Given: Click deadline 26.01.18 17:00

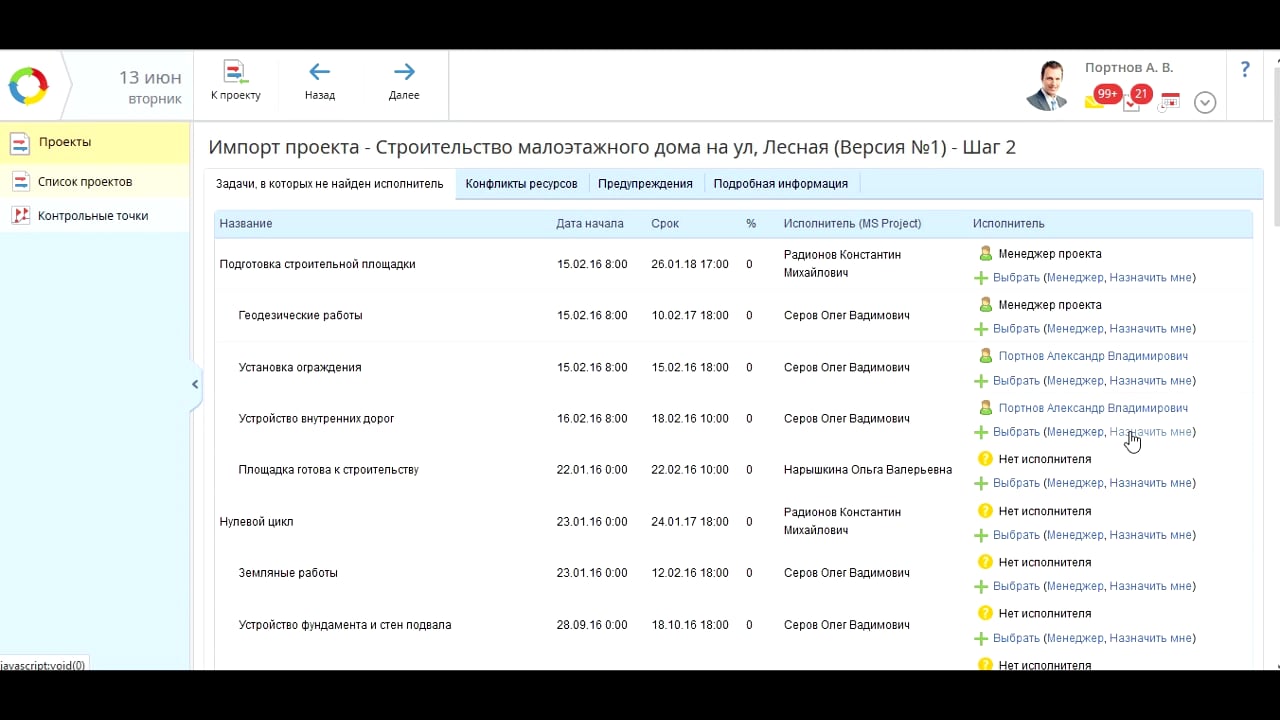Looking at the screenshot, I should pos(690,264).
